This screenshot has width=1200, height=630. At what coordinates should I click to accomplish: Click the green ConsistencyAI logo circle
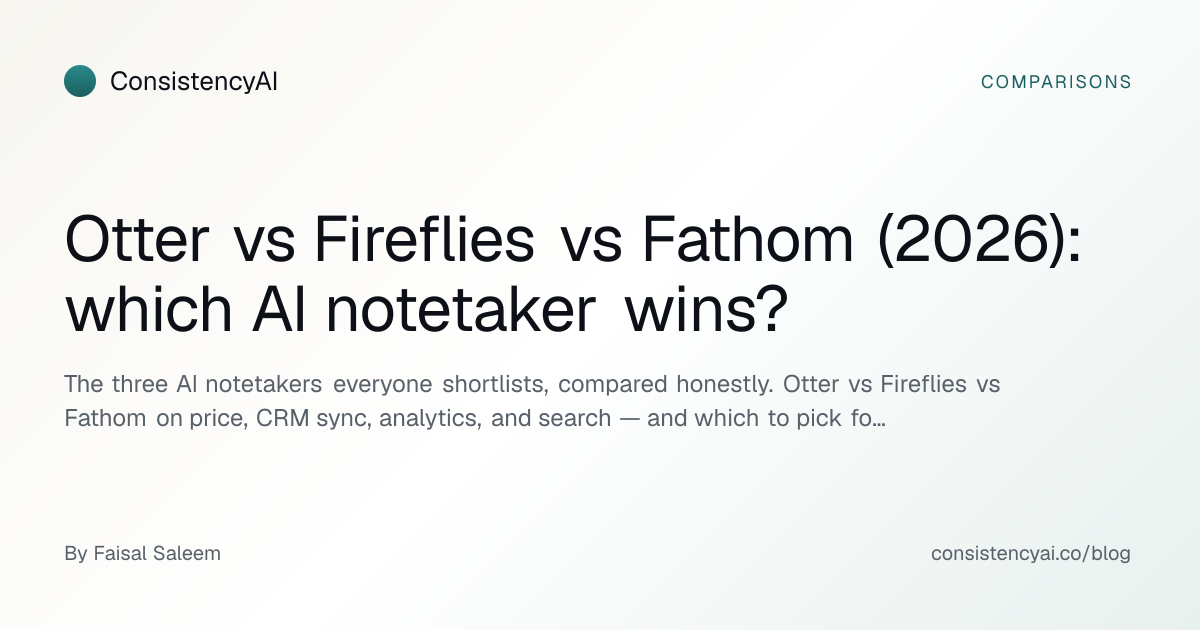pos(80,81)
